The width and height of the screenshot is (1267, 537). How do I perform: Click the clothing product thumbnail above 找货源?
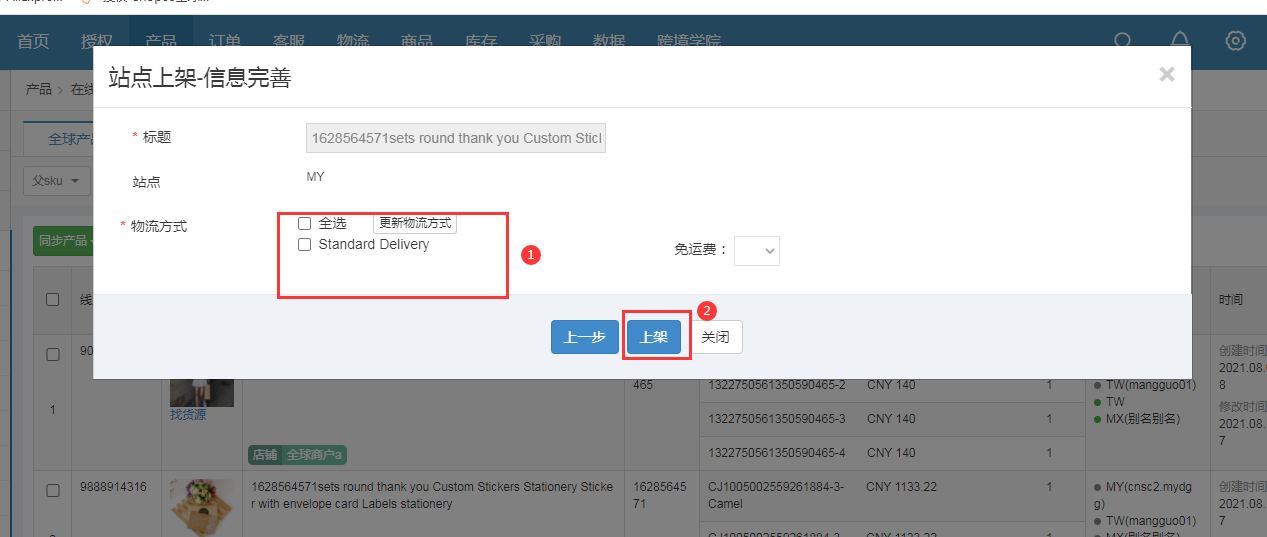pos(202,392)
